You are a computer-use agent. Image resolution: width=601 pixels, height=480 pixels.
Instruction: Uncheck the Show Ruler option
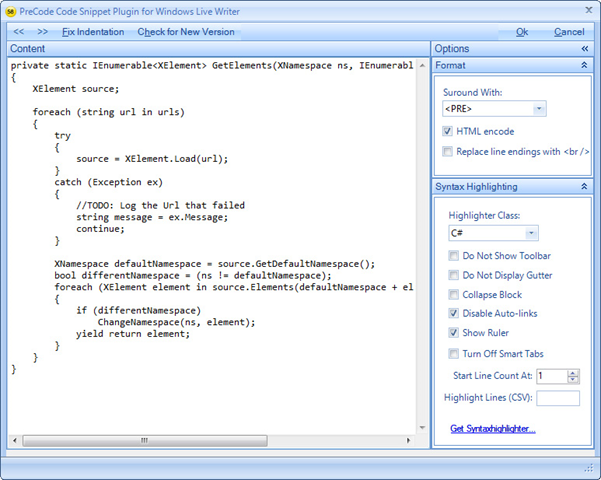pos(453,332)
